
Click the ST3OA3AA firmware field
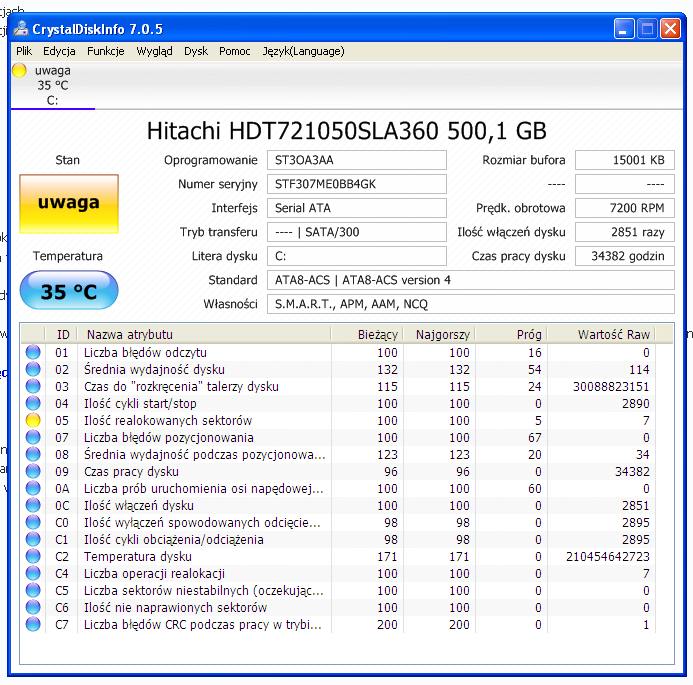pos(357,160)
